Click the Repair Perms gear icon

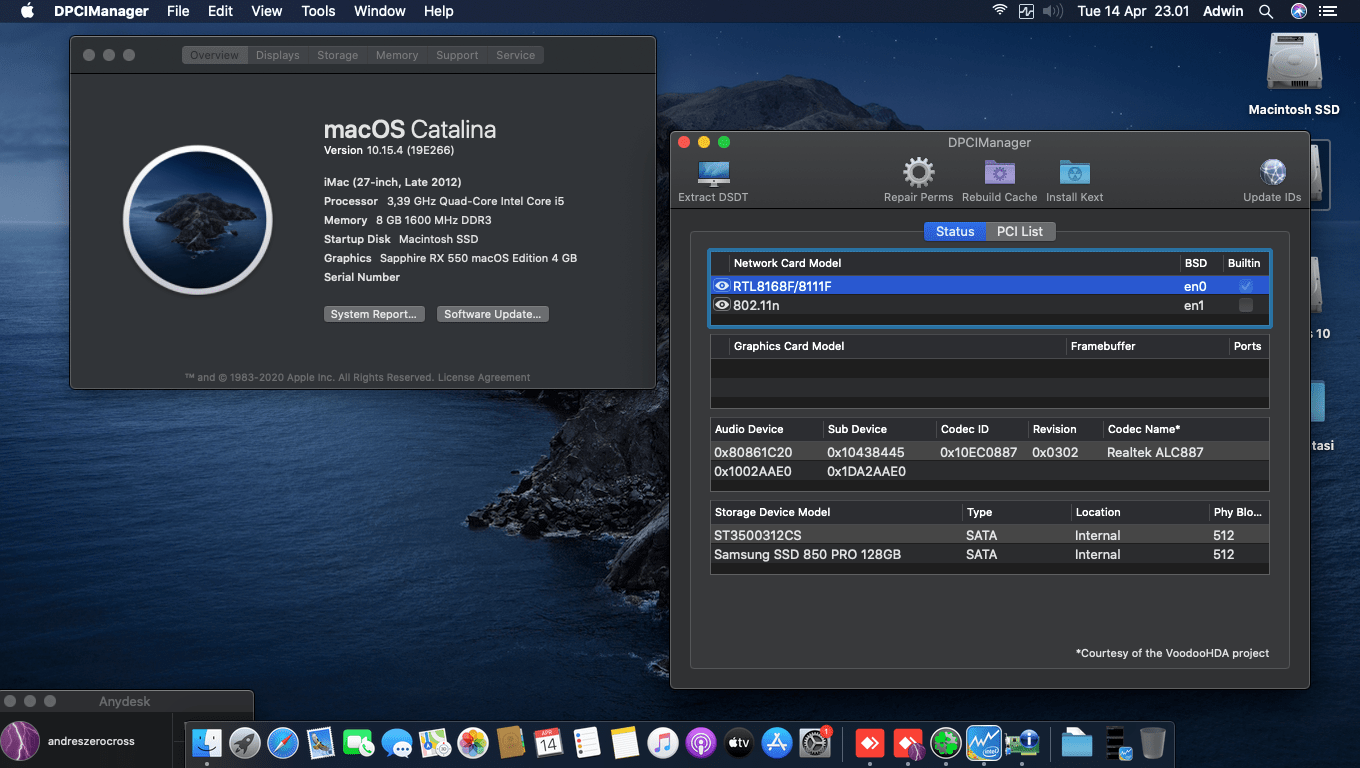tap(917, 172)
